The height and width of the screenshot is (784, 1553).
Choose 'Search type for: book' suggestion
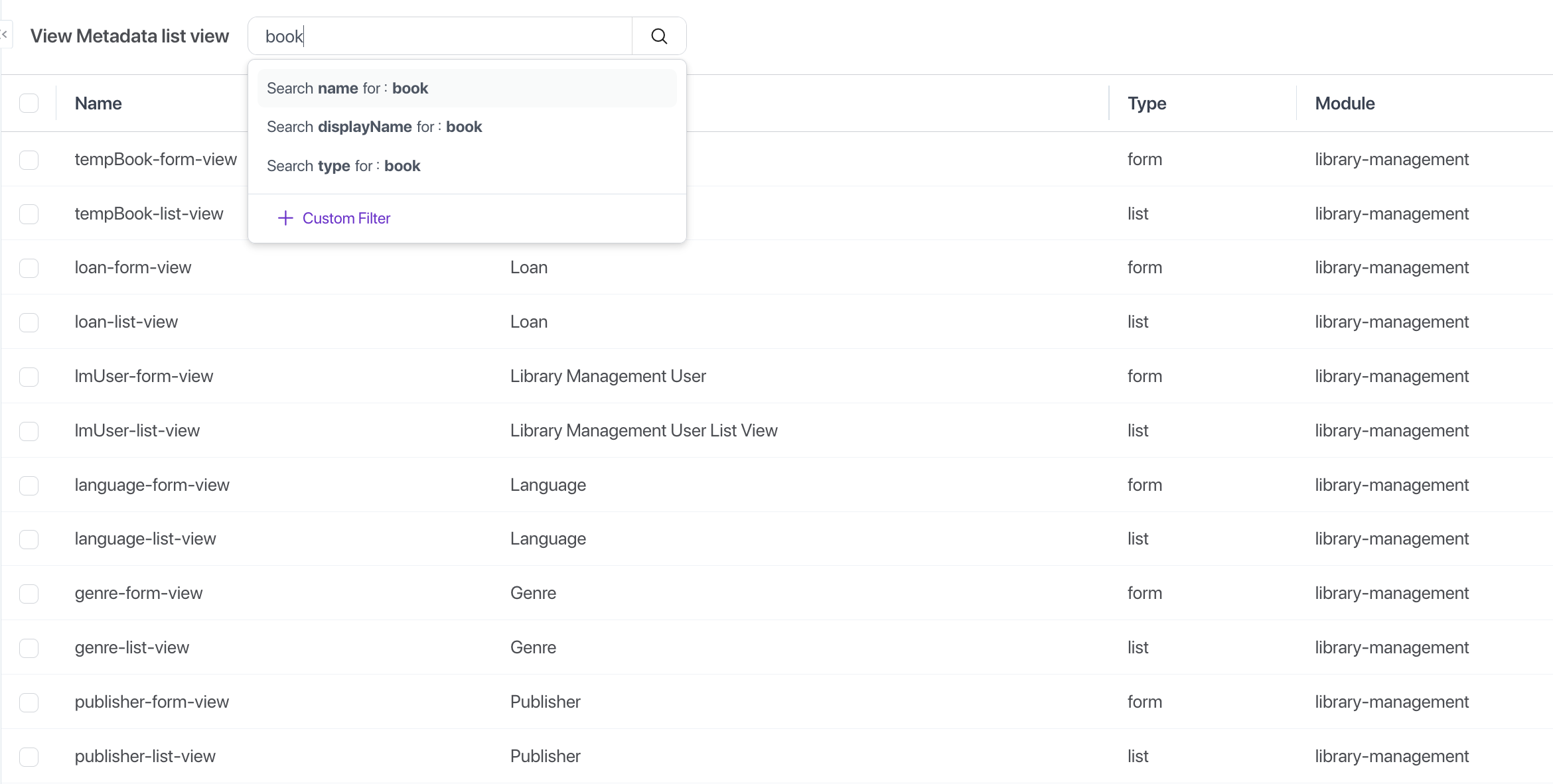[x=343, y=166]
